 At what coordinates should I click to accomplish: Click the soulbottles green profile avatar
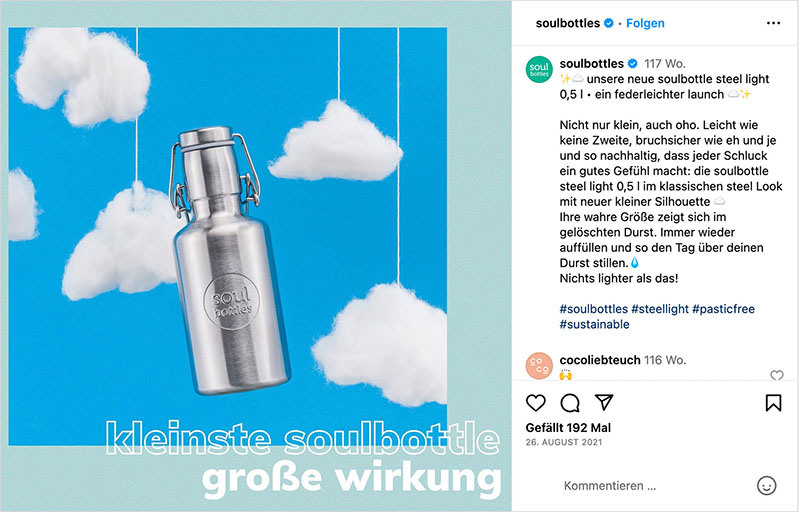tap(539, 70)
